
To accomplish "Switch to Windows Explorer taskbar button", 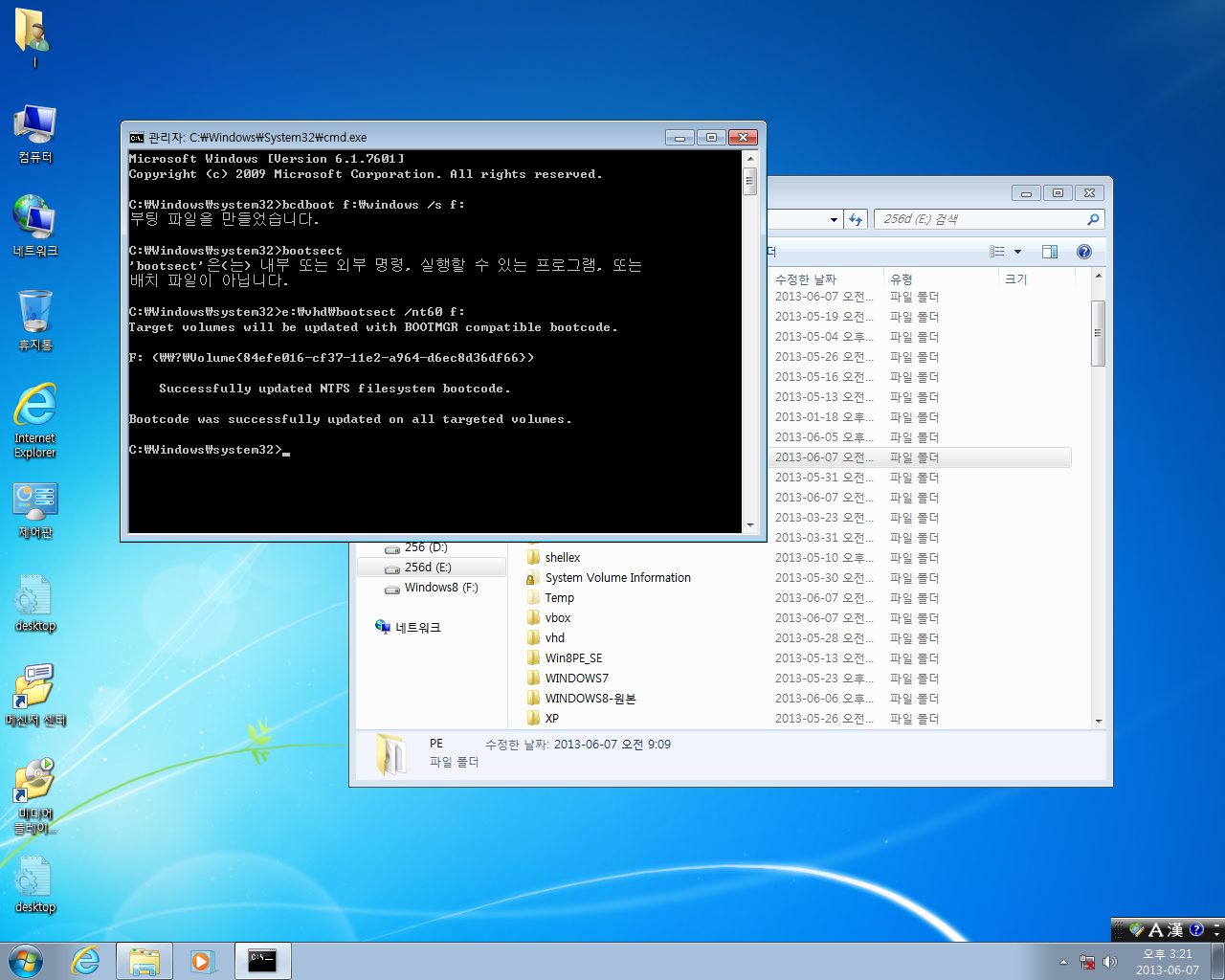I will [145, 961].
